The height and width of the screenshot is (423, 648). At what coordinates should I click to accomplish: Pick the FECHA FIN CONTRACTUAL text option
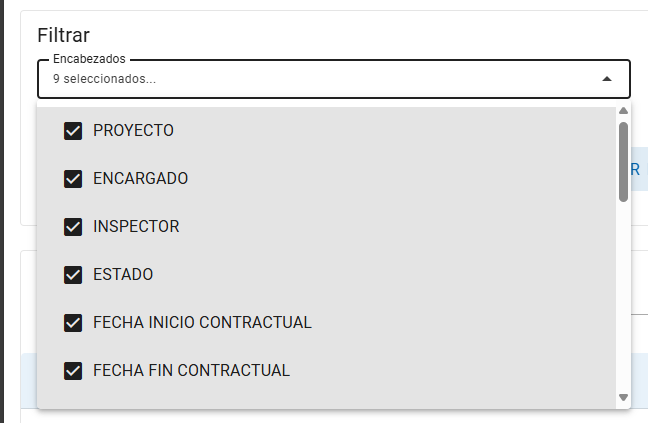pos(191,370)
